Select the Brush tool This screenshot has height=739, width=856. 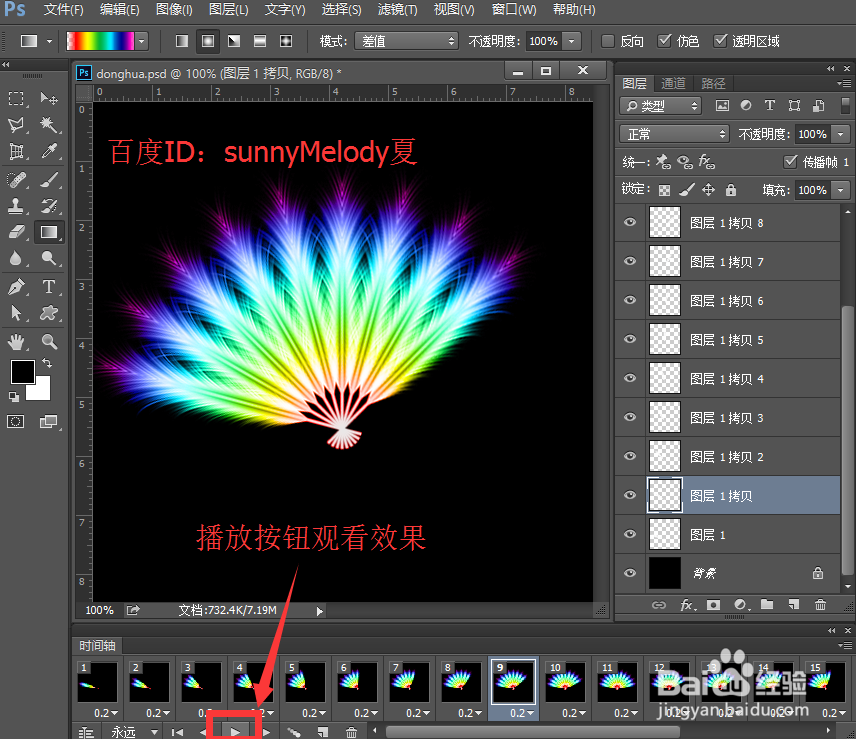[x=49, y=181]
